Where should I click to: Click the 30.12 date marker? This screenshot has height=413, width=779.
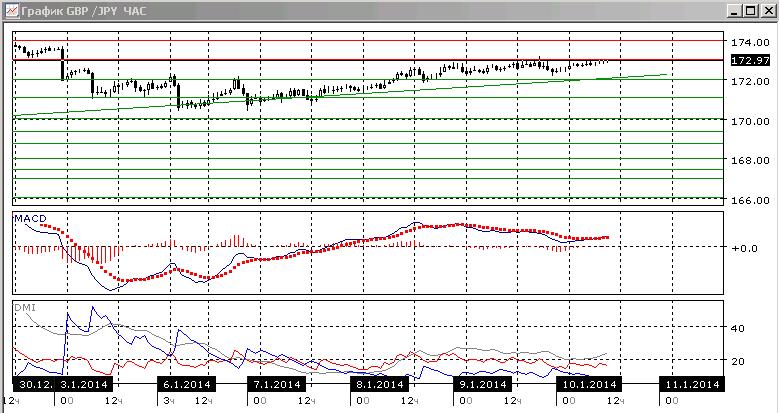[x=34, y=384]
